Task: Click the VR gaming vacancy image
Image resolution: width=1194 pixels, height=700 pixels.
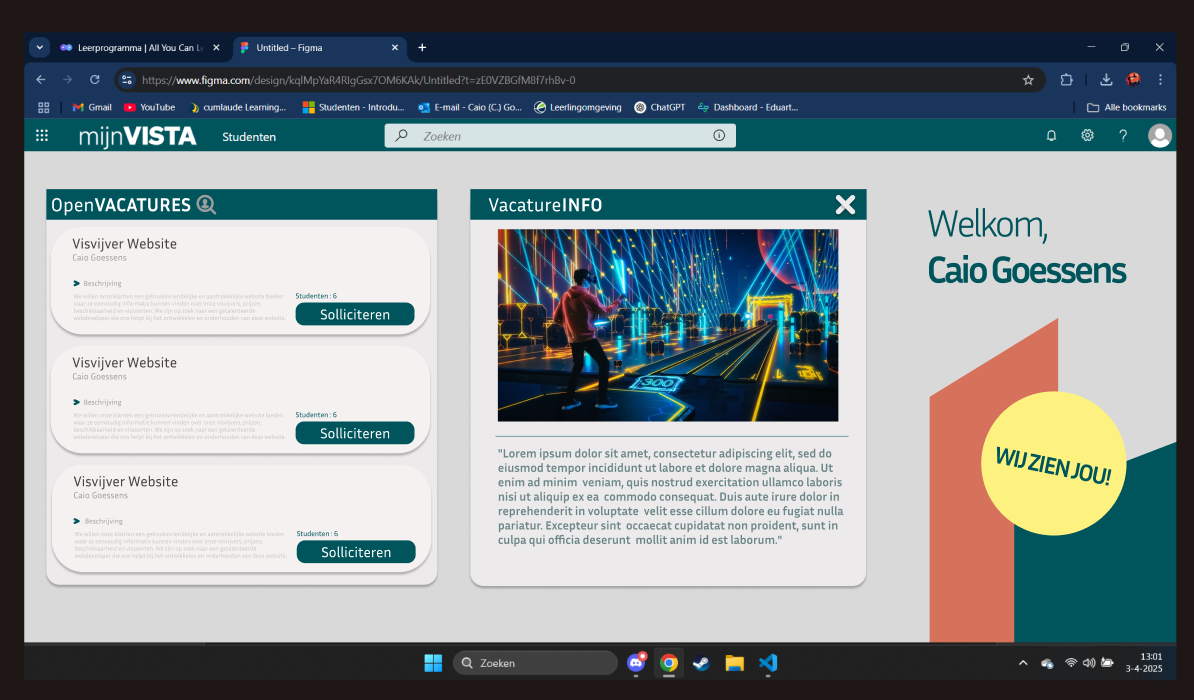Action: (668, 325)
